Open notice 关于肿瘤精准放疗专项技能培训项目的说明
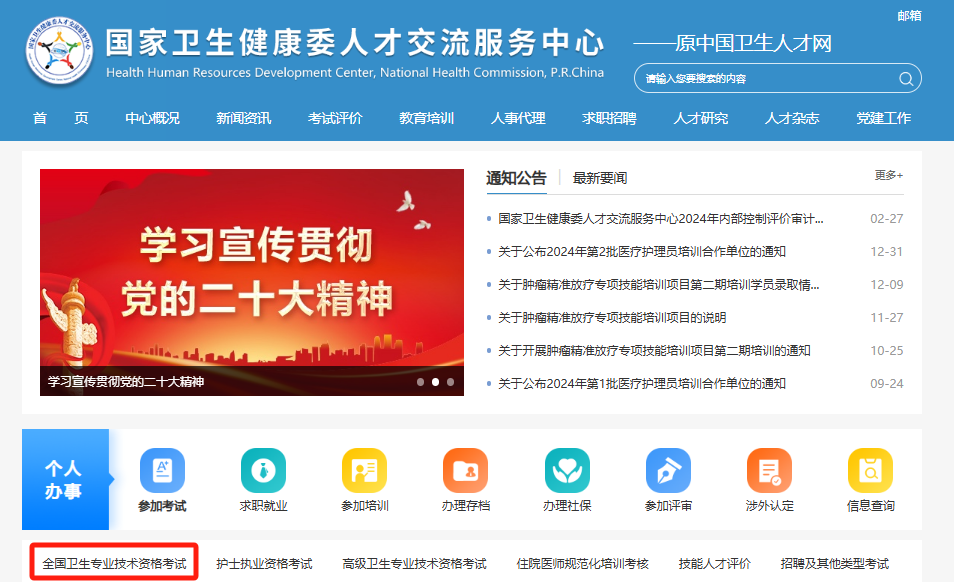Viewport: 954px width, 582px height. pyautogui.click(x=612, y=317)
